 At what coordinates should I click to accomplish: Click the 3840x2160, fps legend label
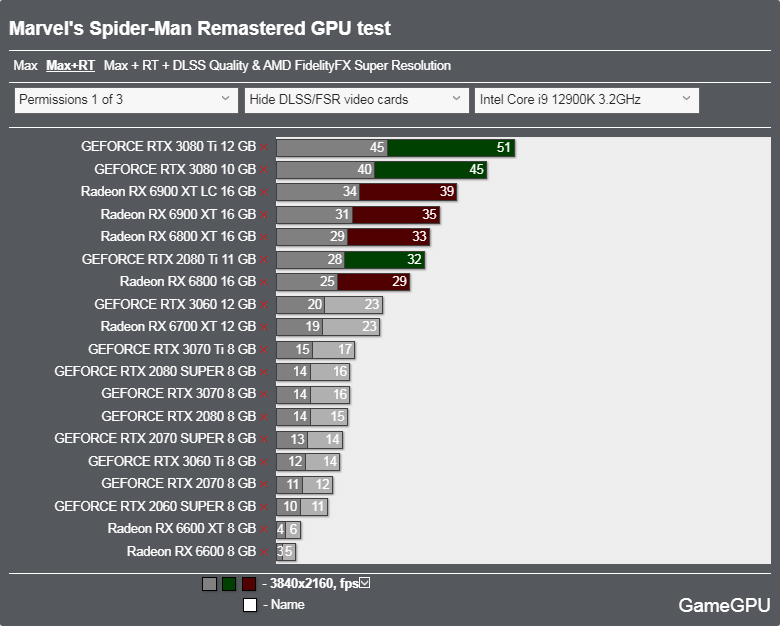314,584
